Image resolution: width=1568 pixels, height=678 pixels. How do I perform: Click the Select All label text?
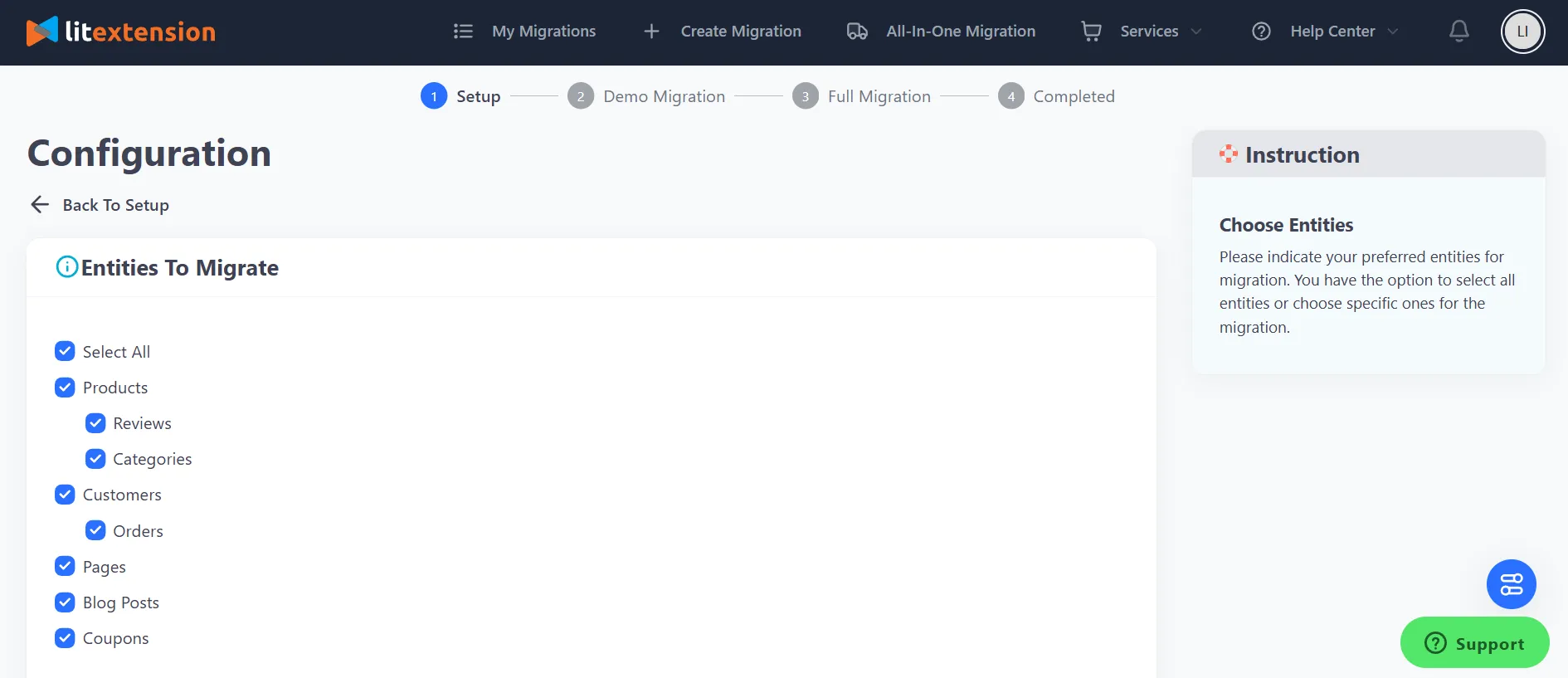[x=116, y=352]
